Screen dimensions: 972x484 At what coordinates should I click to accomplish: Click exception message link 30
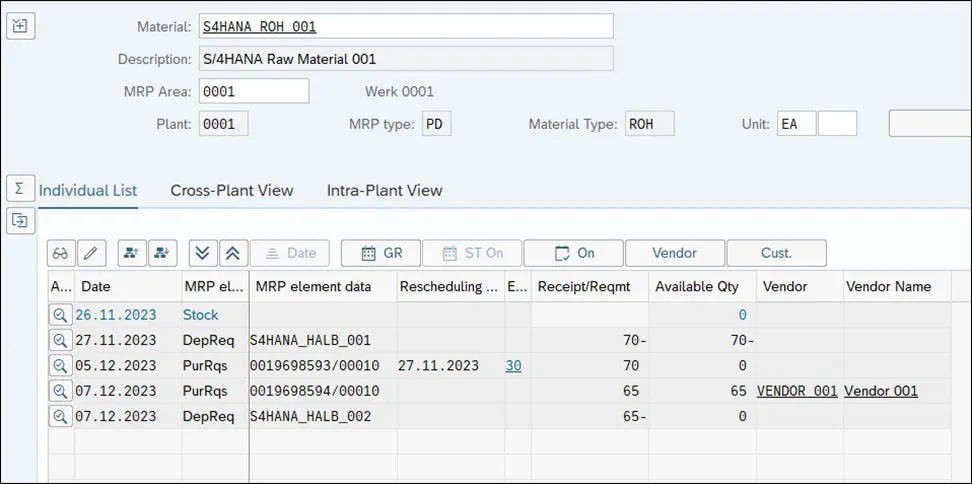(513, 366)
